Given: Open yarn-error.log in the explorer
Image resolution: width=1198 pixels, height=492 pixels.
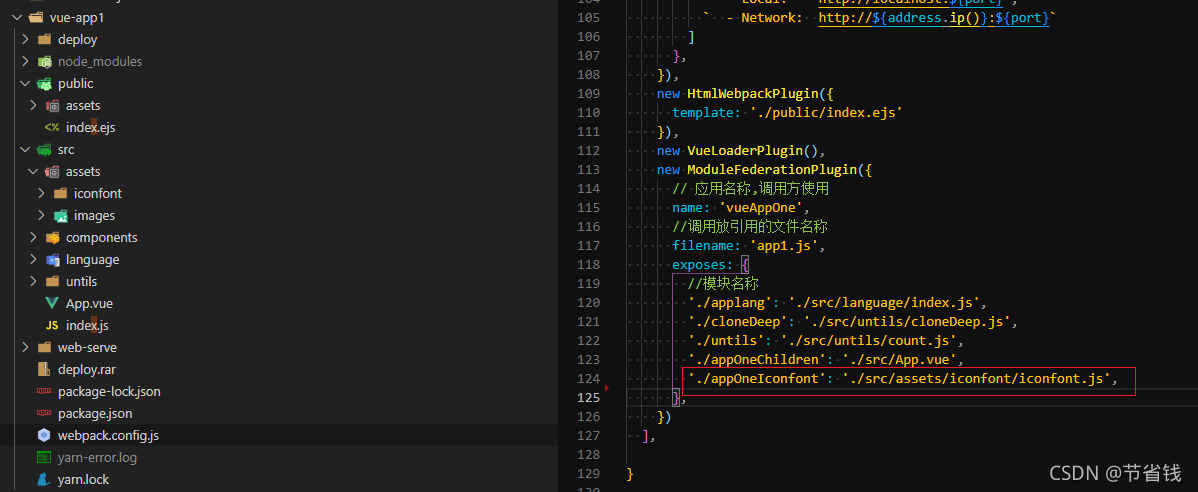Looking at the screenshot, I should [x=98, y=458].
